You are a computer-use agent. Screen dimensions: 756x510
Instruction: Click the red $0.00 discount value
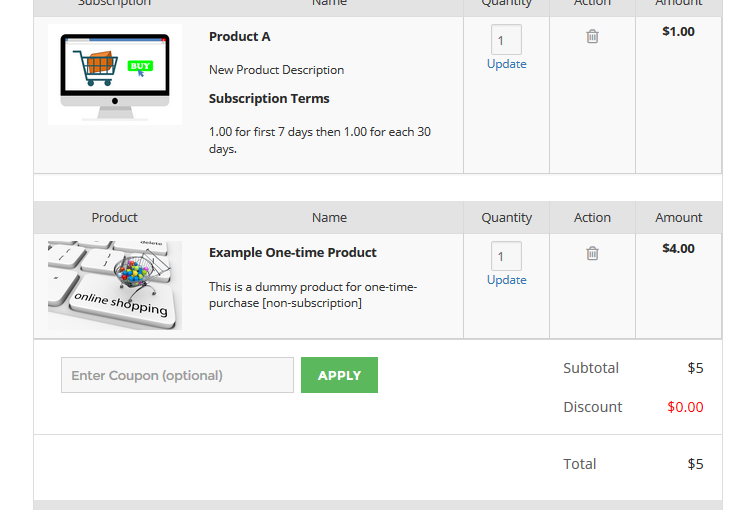coord(685,407)
